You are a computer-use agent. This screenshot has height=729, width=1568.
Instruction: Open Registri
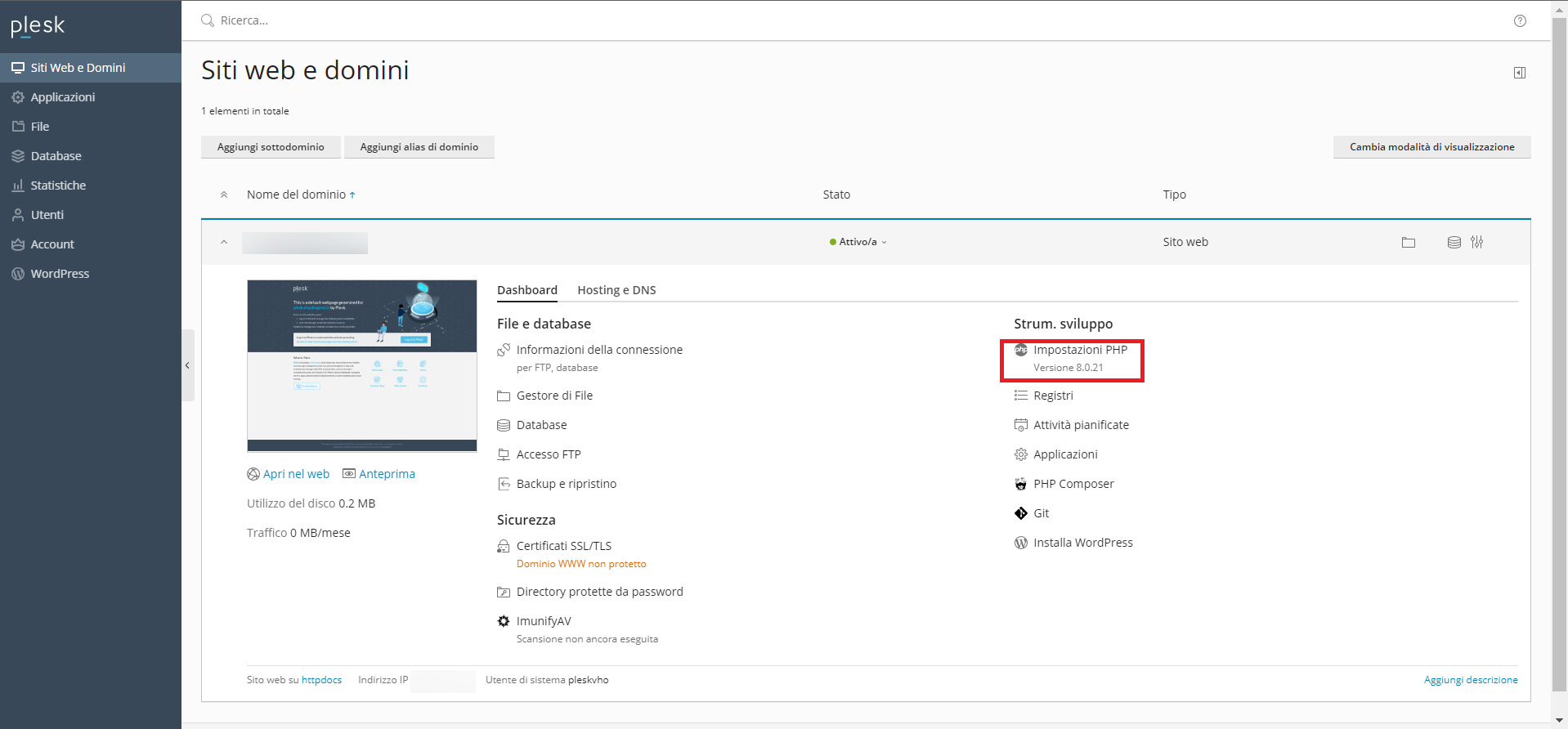point(1053,396)
